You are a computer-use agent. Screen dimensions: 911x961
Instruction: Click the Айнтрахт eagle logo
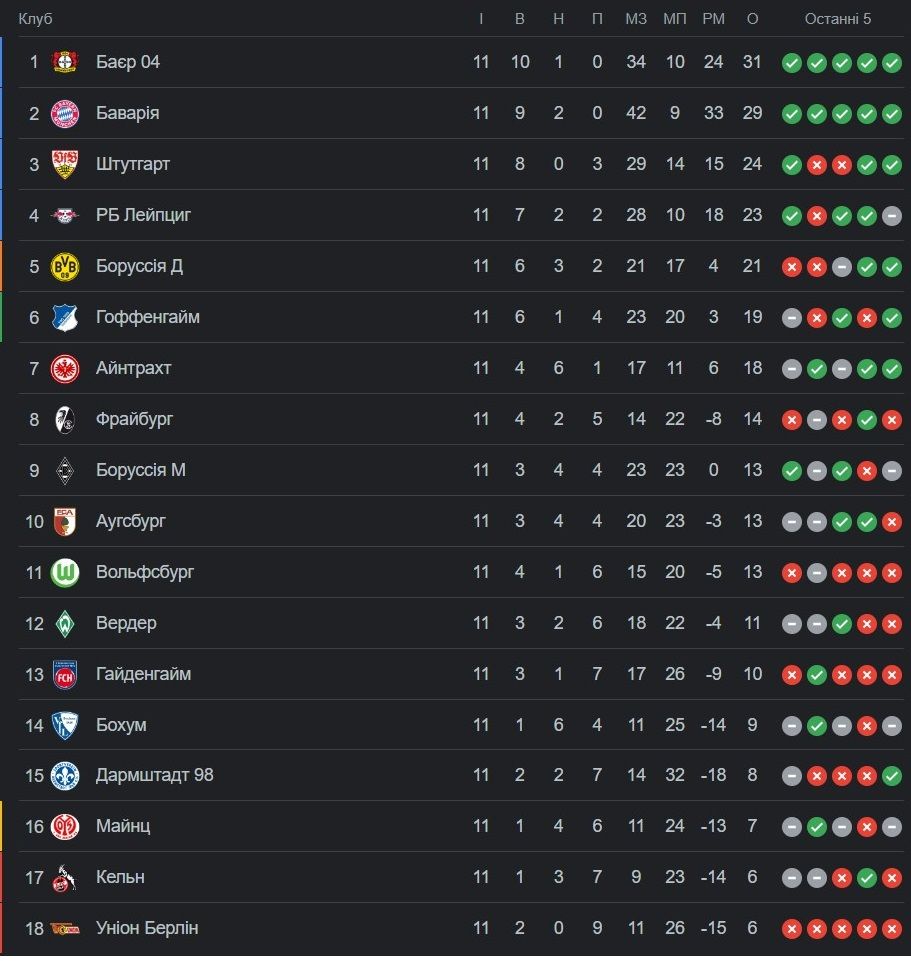tap(65, 368)
